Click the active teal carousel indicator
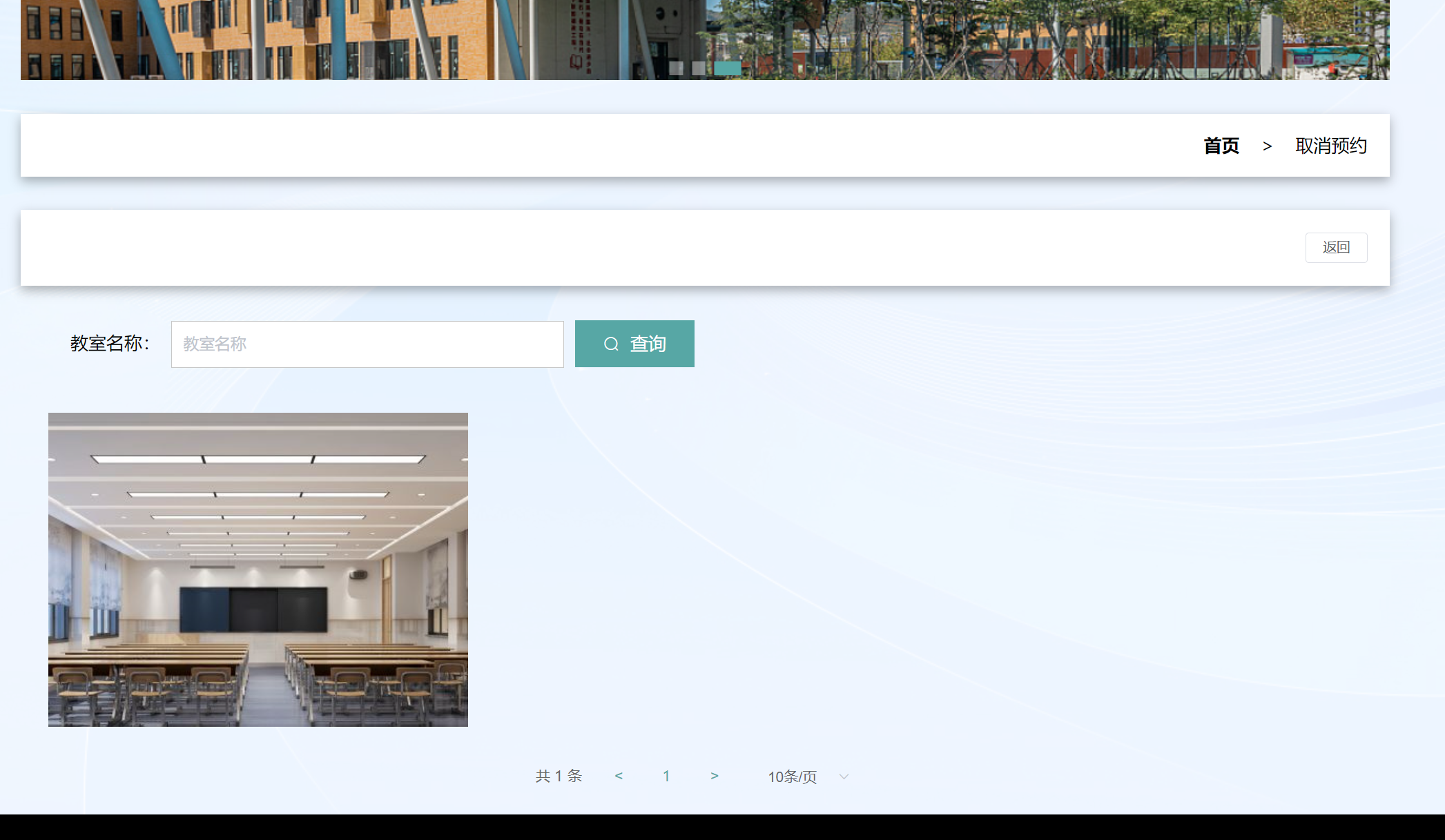This screenshot has height=840, width=1445. 728,68
